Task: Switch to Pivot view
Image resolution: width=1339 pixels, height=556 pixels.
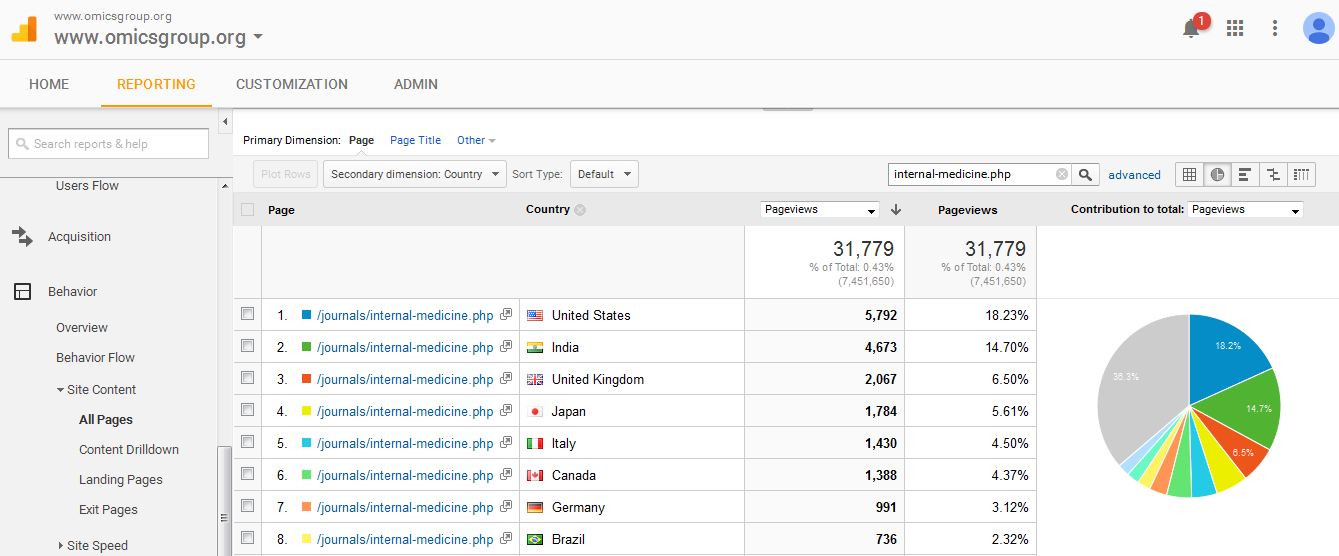Action: 1301,174
